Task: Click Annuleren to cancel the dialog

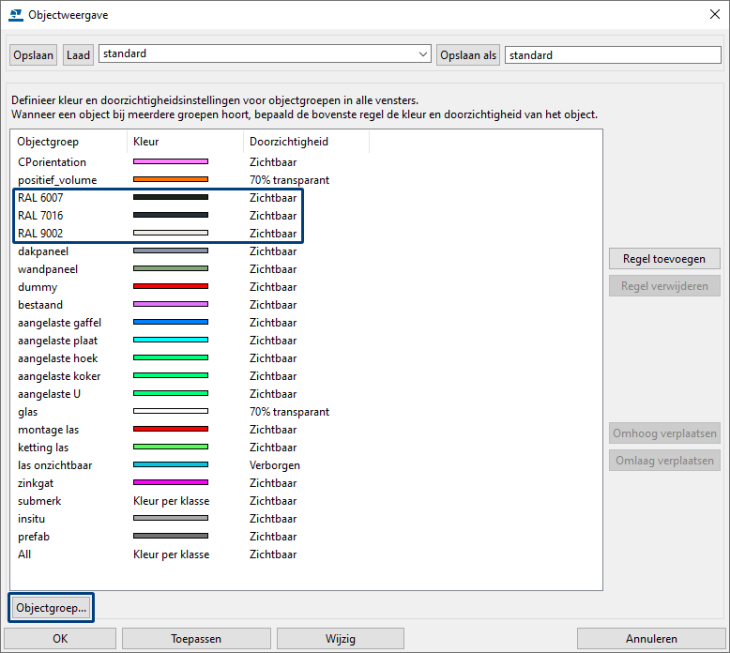Action: (x=650, y=638)
